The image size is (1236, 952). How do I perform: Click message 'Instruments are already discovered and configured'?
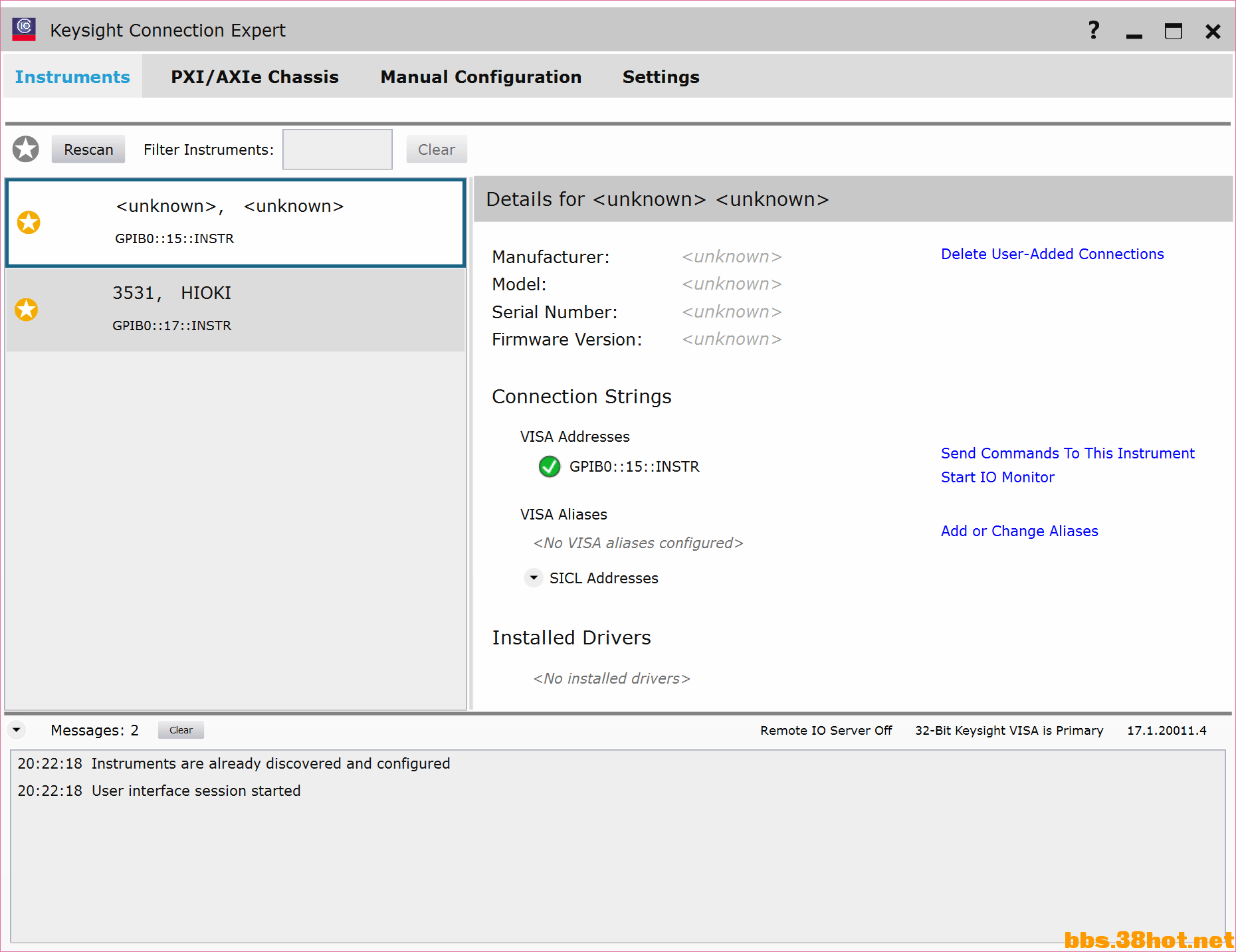click(x=270, y=763)
